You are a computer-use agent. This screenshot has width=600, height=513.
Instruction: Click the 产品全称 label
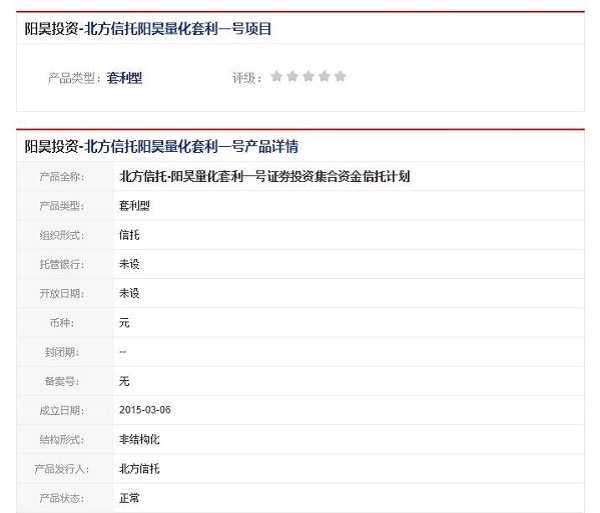click(62, 177)
